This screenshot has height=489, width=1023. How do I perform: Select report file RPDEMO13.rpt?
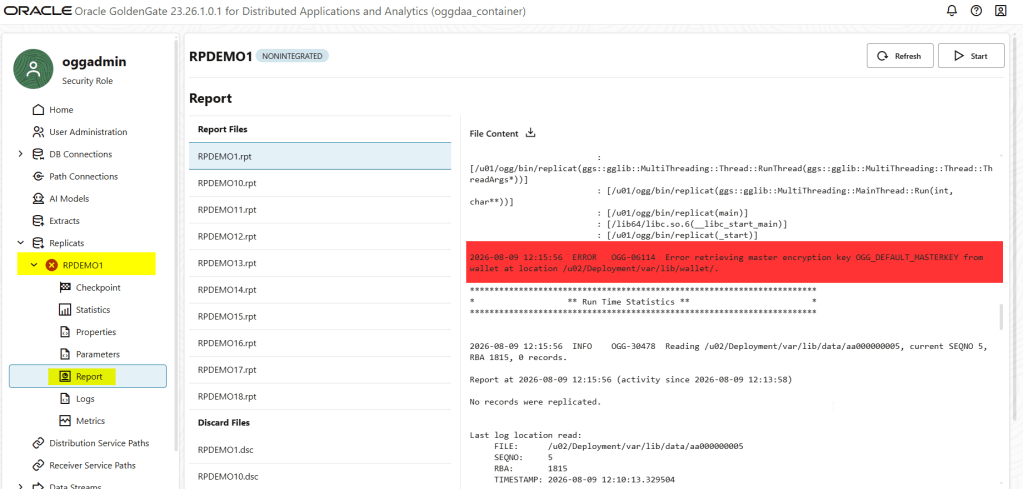pyautogui.click(x=320, y=263)
